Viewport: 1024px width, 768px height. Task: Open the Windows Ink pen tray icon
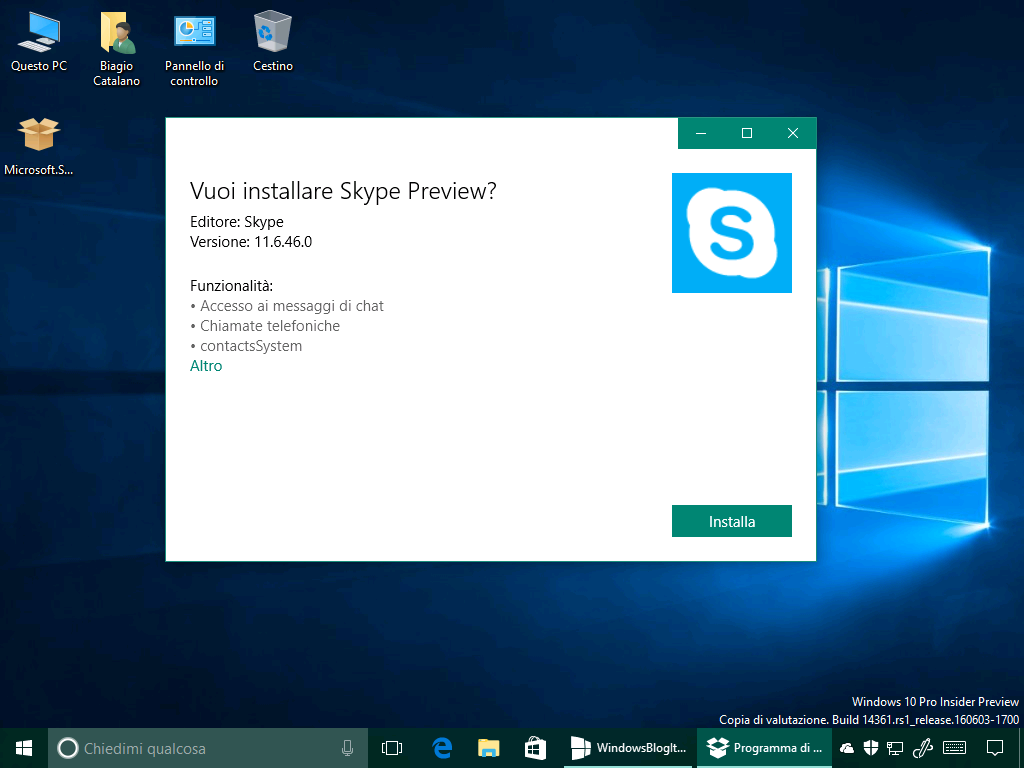click(x=922, y=748)
